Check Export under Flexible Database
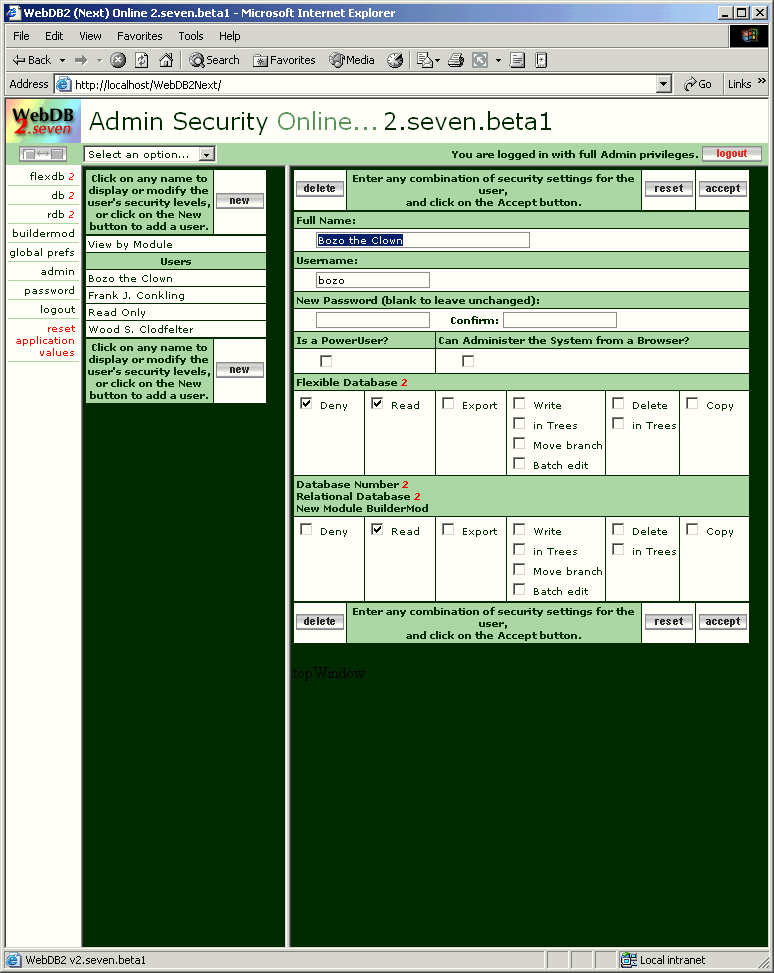Viewport: 774px width, 973px height. tap(448, 403)
